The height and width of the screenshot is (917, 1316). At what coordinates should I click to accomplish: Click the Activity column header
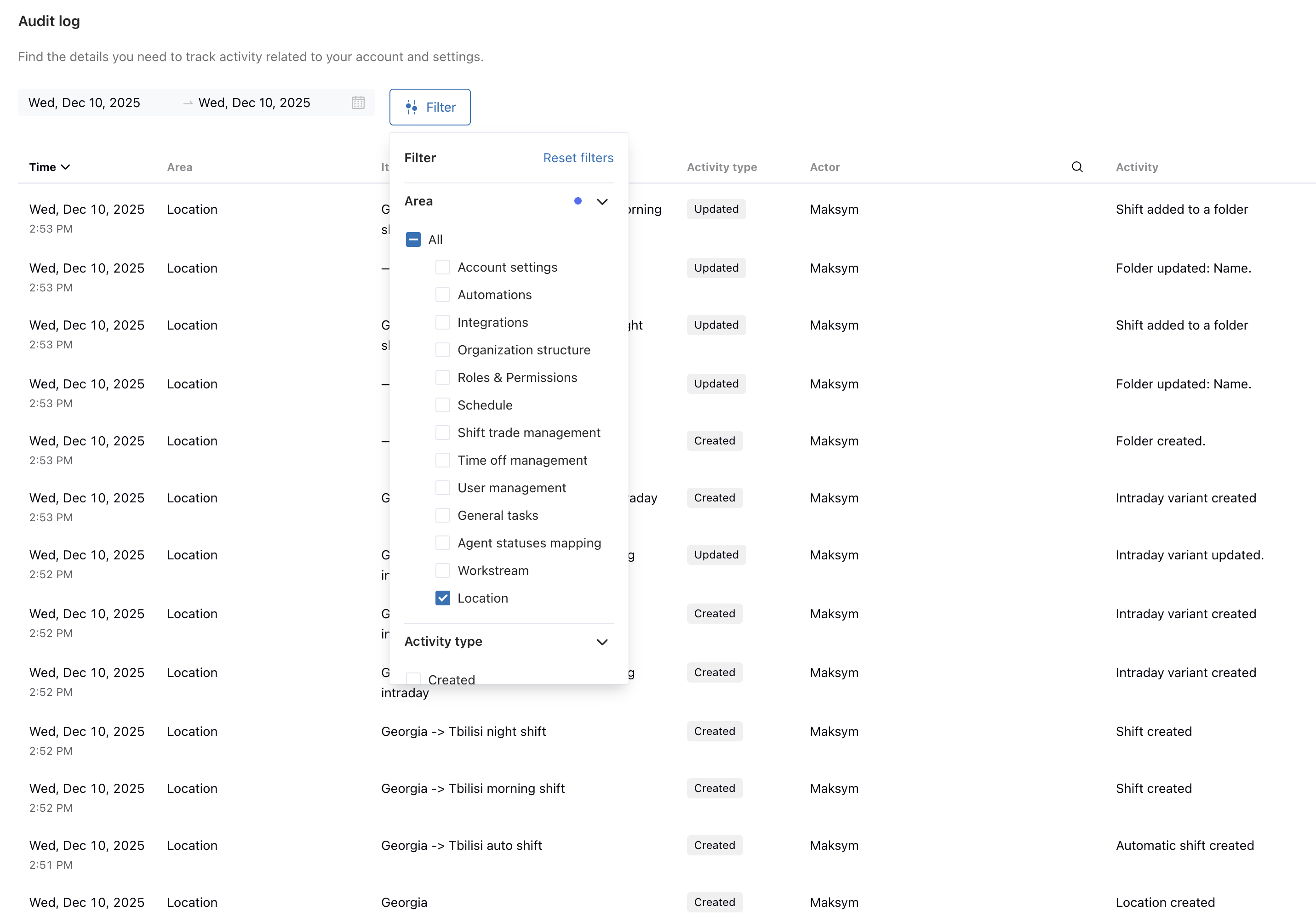1137,167
